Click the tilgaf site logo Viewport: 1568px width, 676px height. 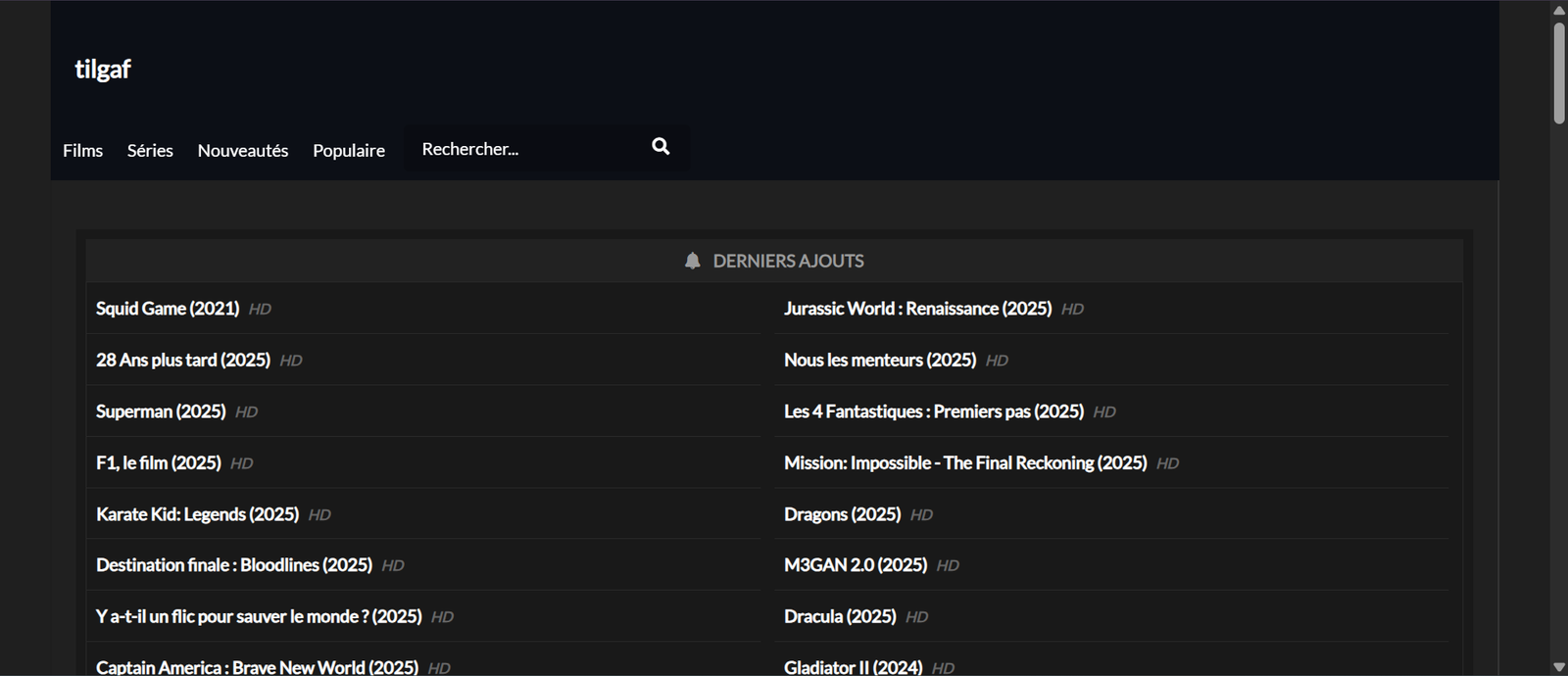pos(103,70)
